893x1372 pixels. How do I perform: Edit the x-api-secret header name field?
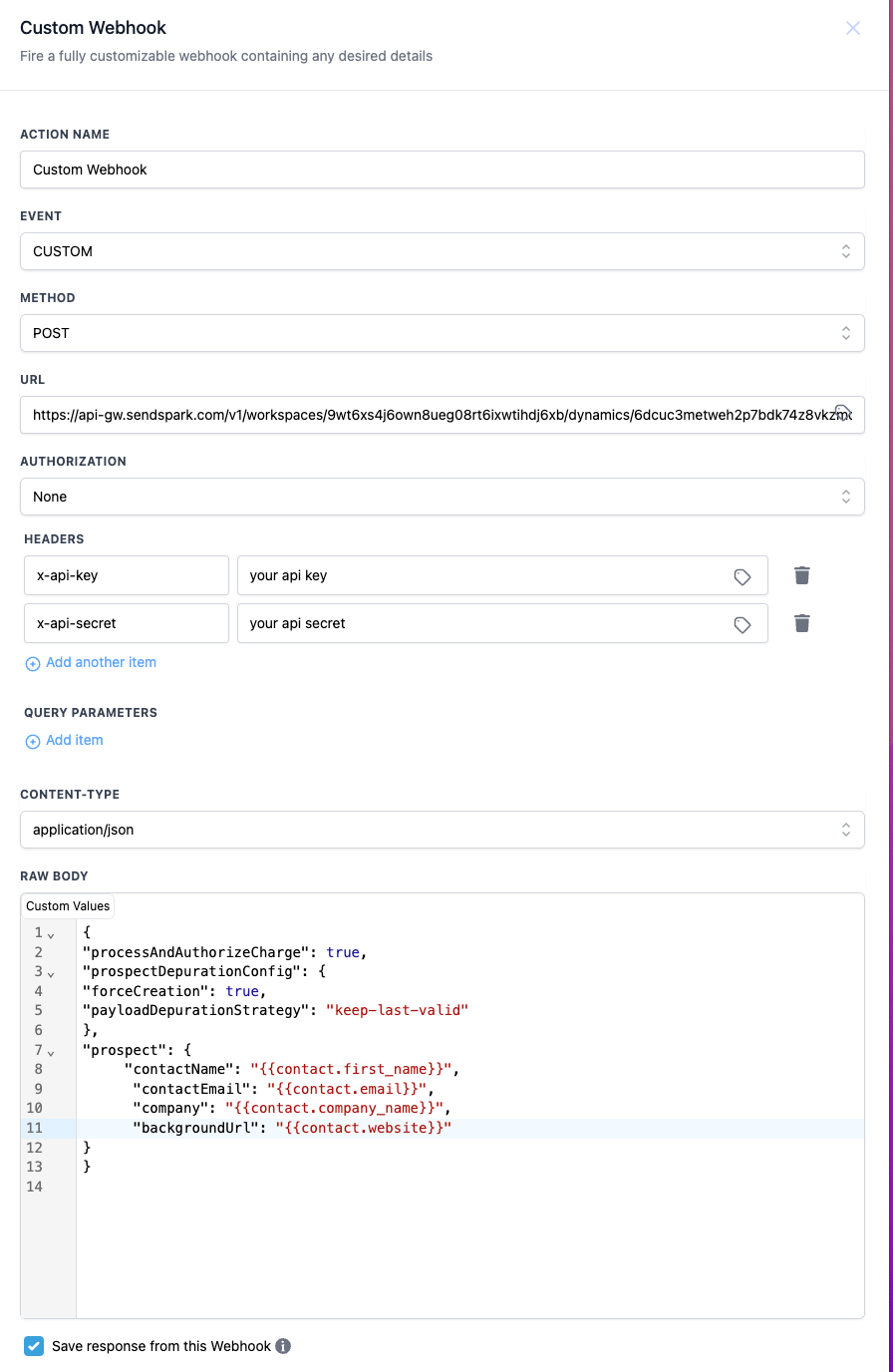tap(127, 623)
